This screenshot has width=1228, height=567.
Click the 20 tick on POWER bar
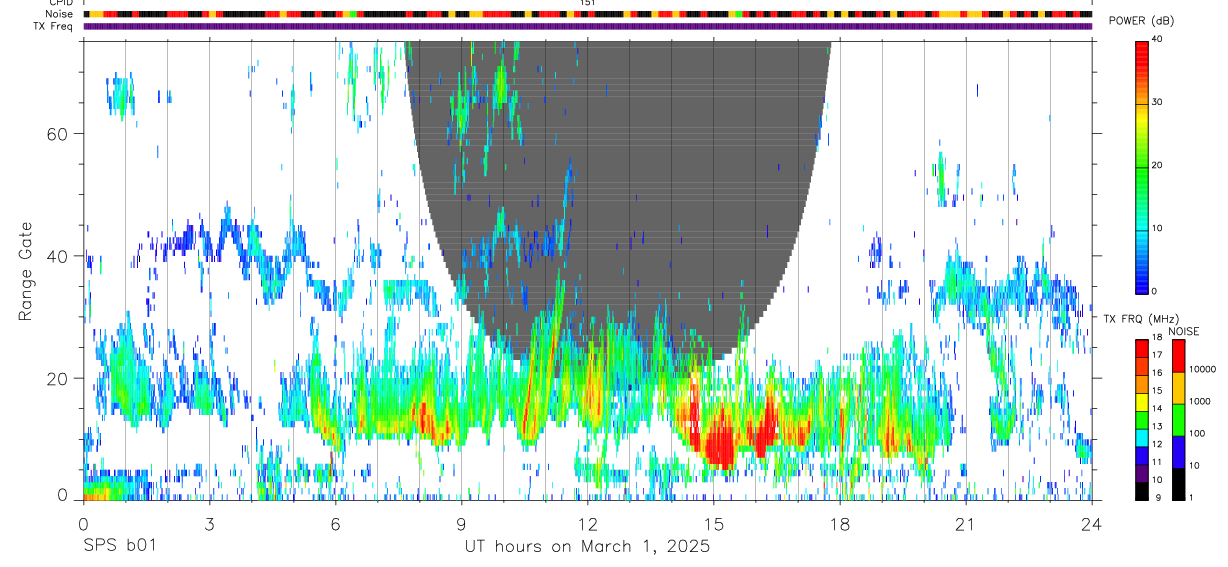pyautogui.click(x=1158, y=165)
